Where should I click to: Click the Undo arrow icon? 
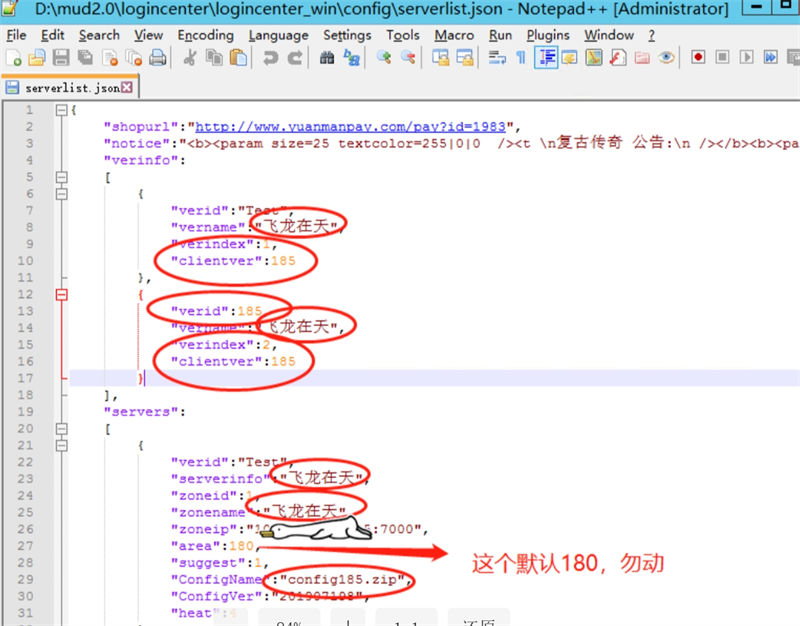pos(270,58)
